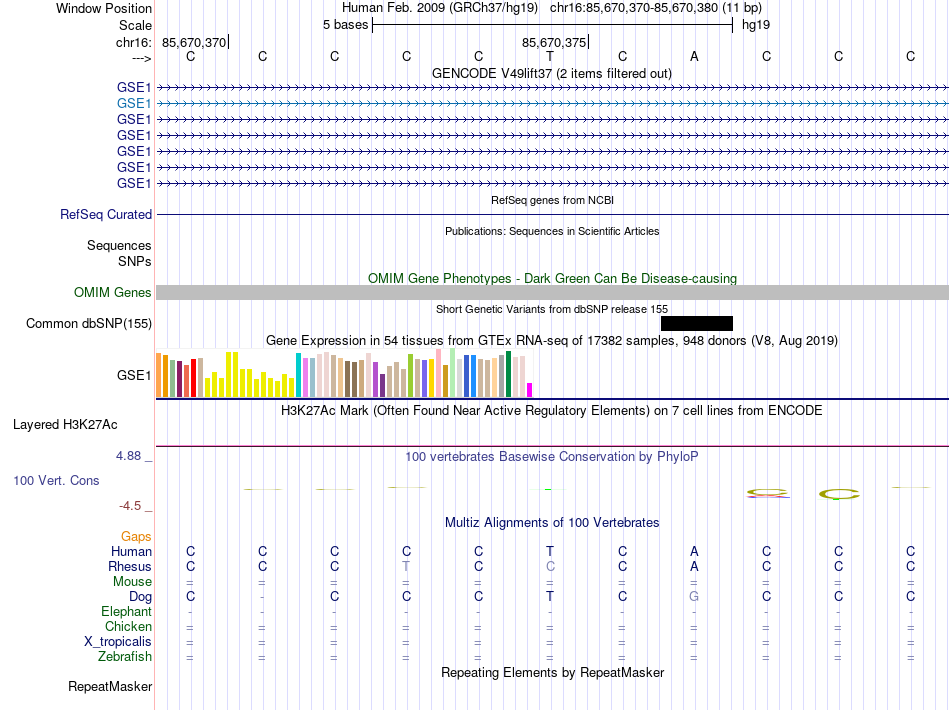The height and width of the screenshot is (710, 950).
Task: Click the Chicken species label
Action: click(128, 626)
